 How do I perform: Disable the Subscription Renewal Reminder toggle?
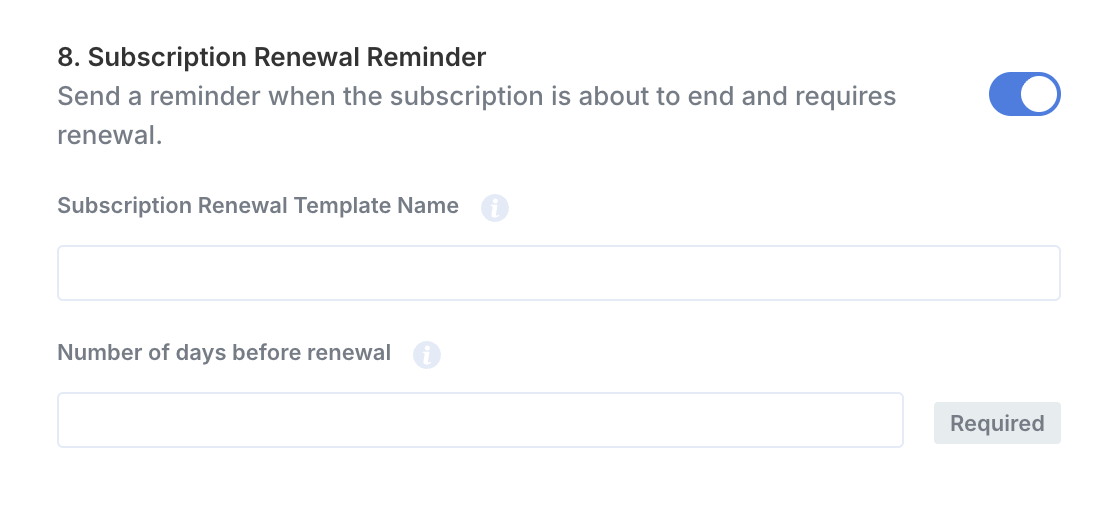pyautogui.click(x=1024, y=95)
